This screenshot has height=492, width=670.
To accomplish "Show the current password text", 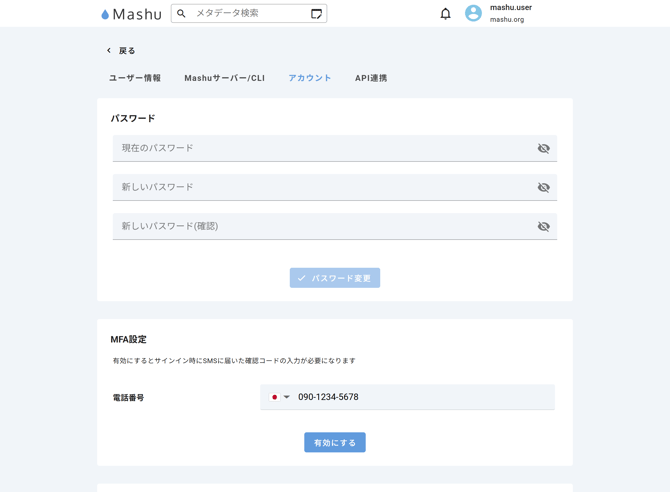I will coord(543,149).
